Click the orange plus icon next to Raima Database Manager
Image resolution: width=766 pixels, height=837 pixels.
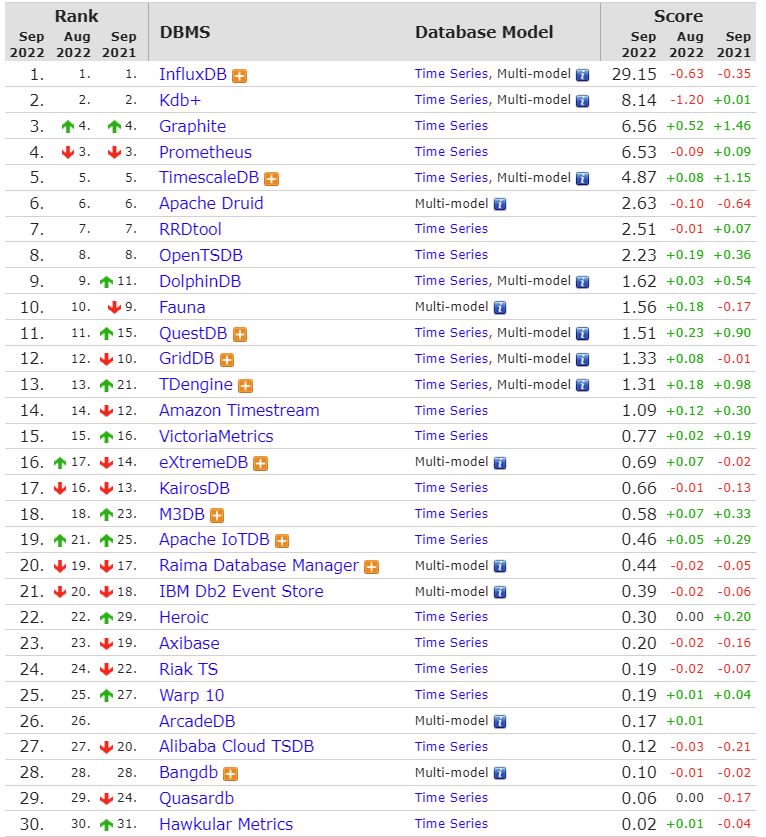tap(372, 567)
